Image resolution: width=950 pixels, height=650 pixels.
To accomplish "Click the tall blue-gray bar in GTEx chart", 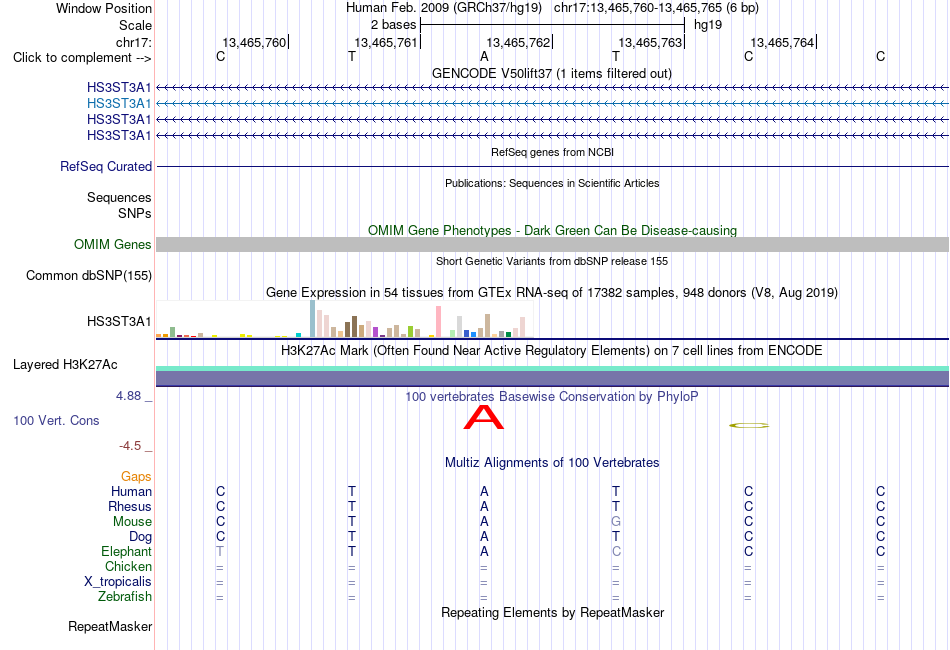I will 313,319.
